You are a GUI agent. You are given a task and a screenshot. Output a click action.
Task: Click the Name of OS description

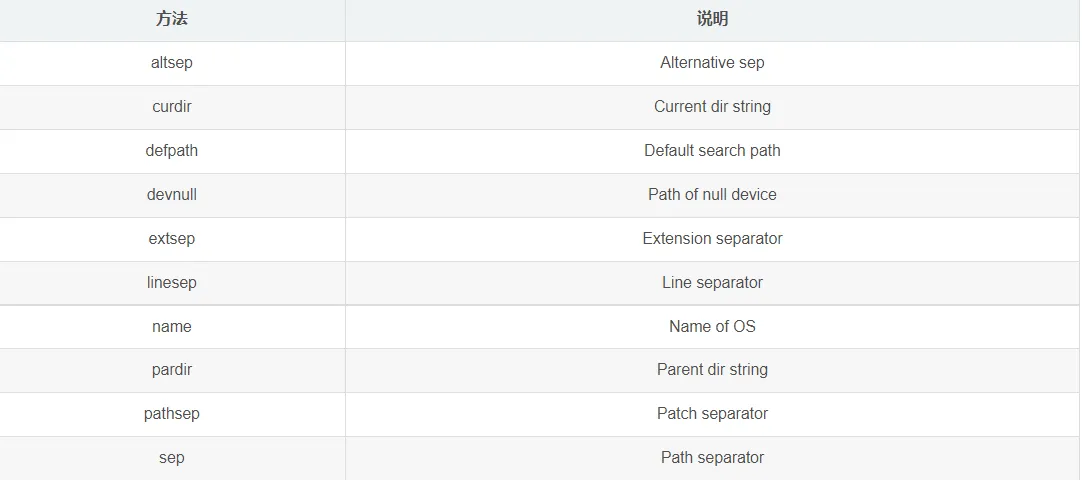click(x=712, y=327)
